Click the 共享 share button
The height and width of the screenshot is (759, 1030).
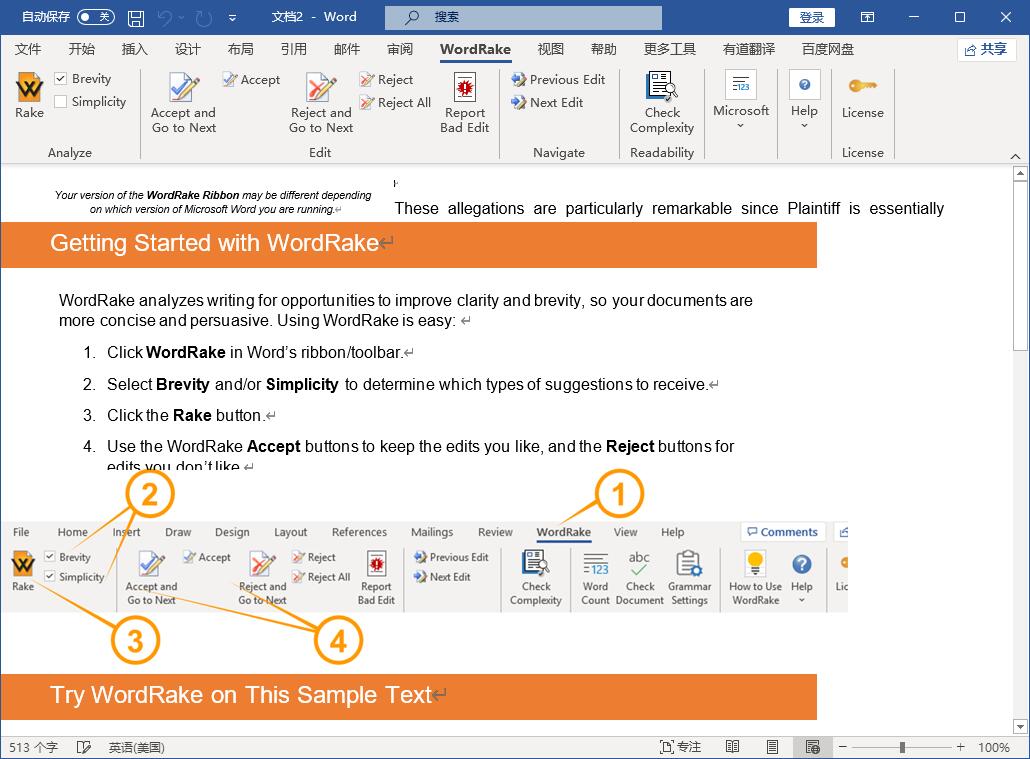pyautogui.click(x=987, y=49)
